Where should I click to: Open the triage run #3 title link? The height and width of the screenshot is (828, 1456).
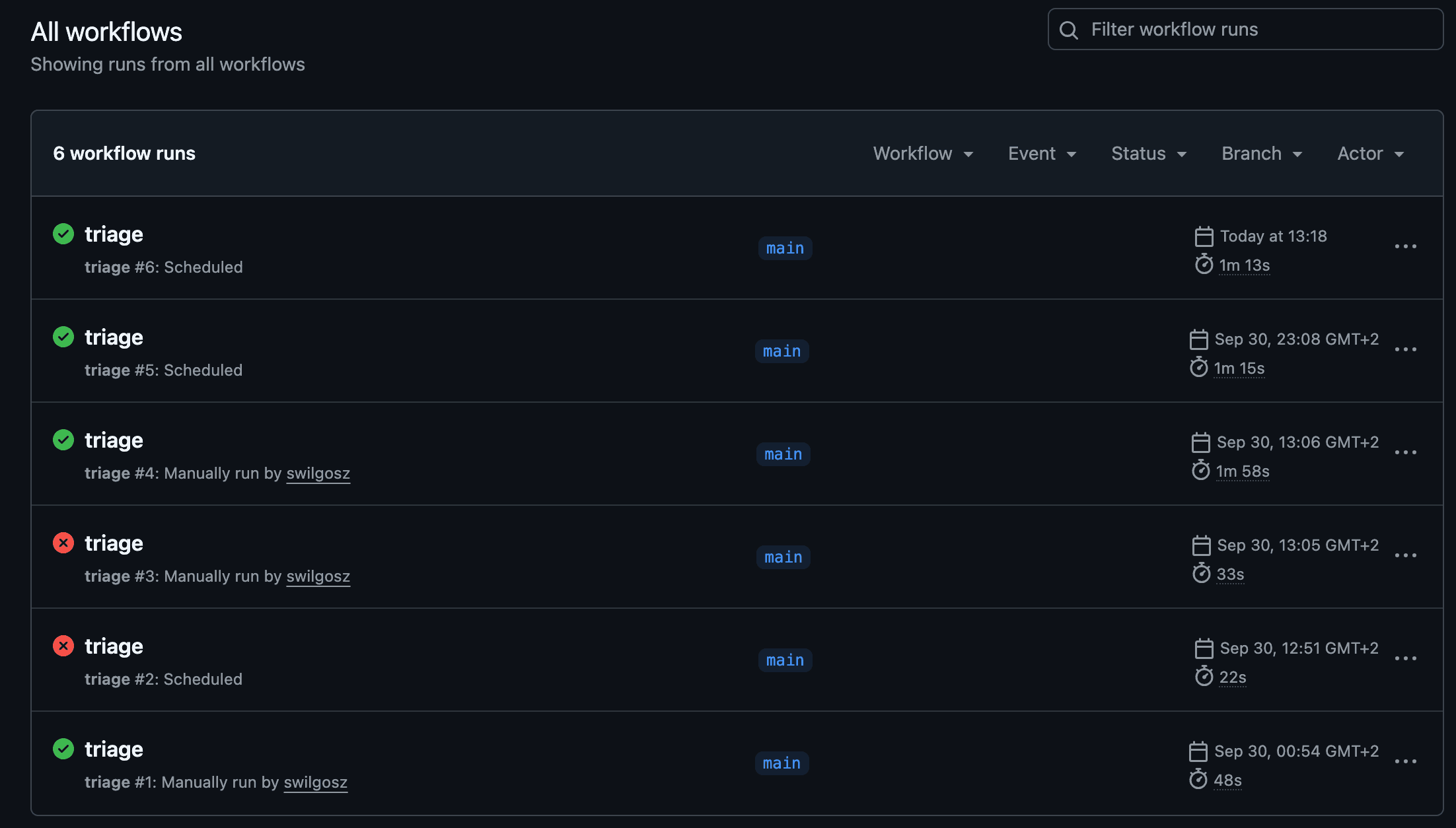(114, 543)
